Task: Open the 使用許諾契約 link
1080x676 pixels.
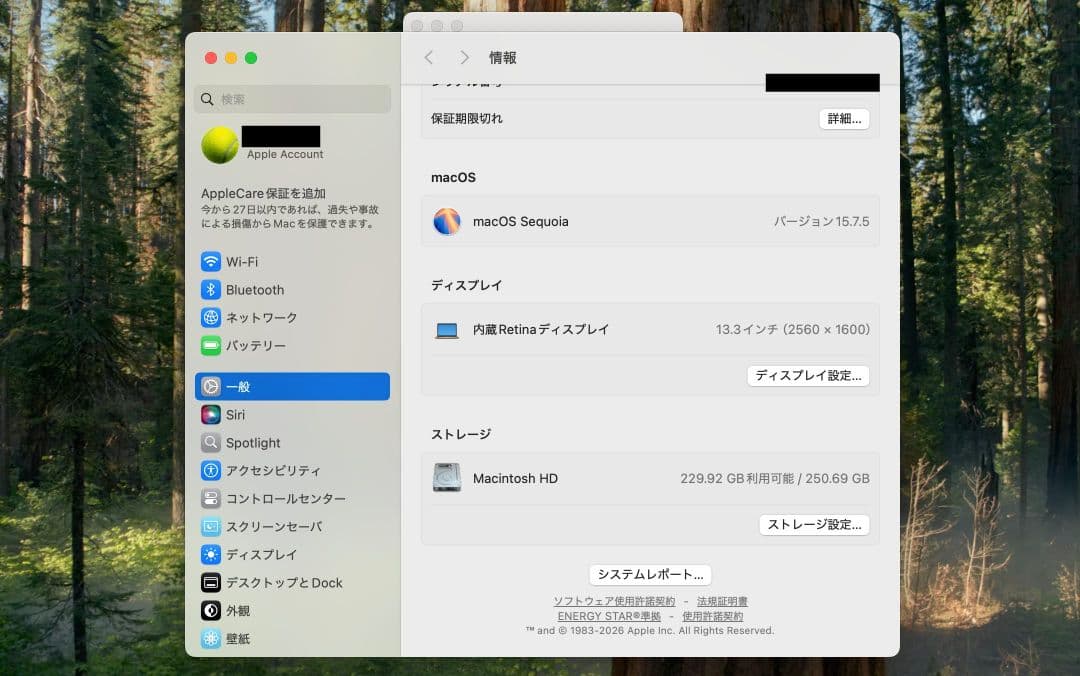Action: click(712, 616)
